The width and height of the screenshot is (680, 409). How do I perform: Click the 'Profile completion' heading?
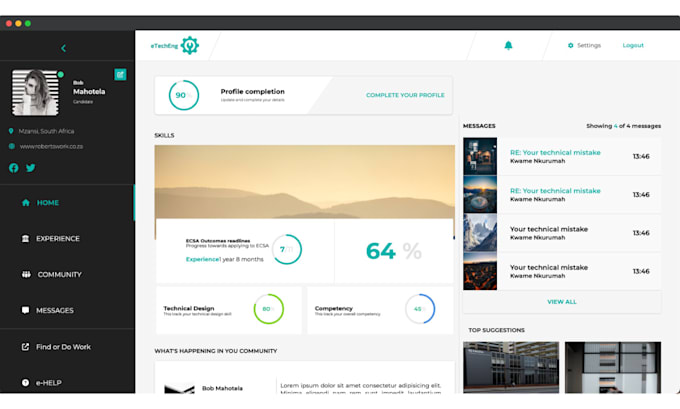(252, 92)
